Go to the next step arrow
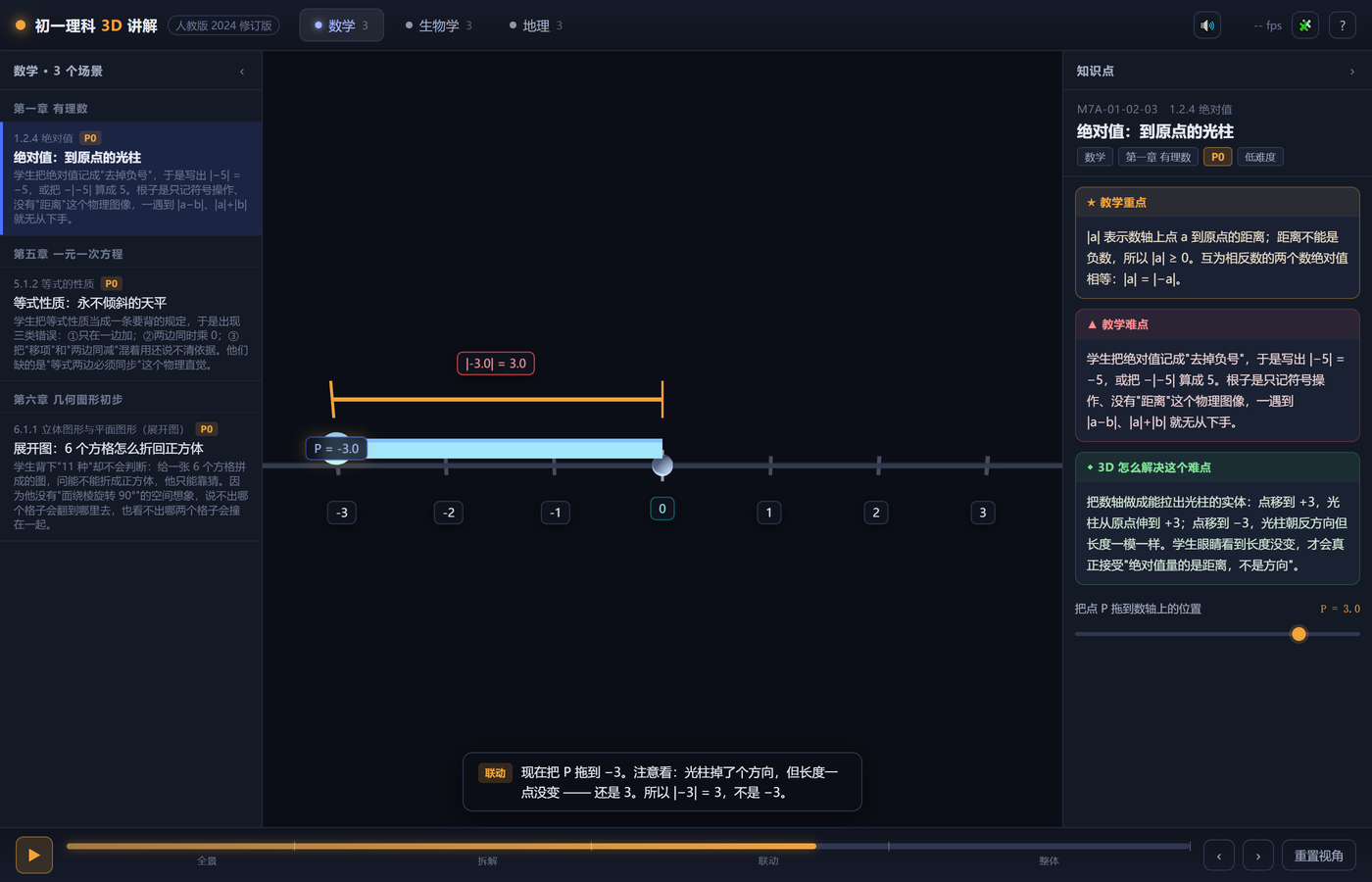This screenshot has height=882, width=1372. (1258, 856)
